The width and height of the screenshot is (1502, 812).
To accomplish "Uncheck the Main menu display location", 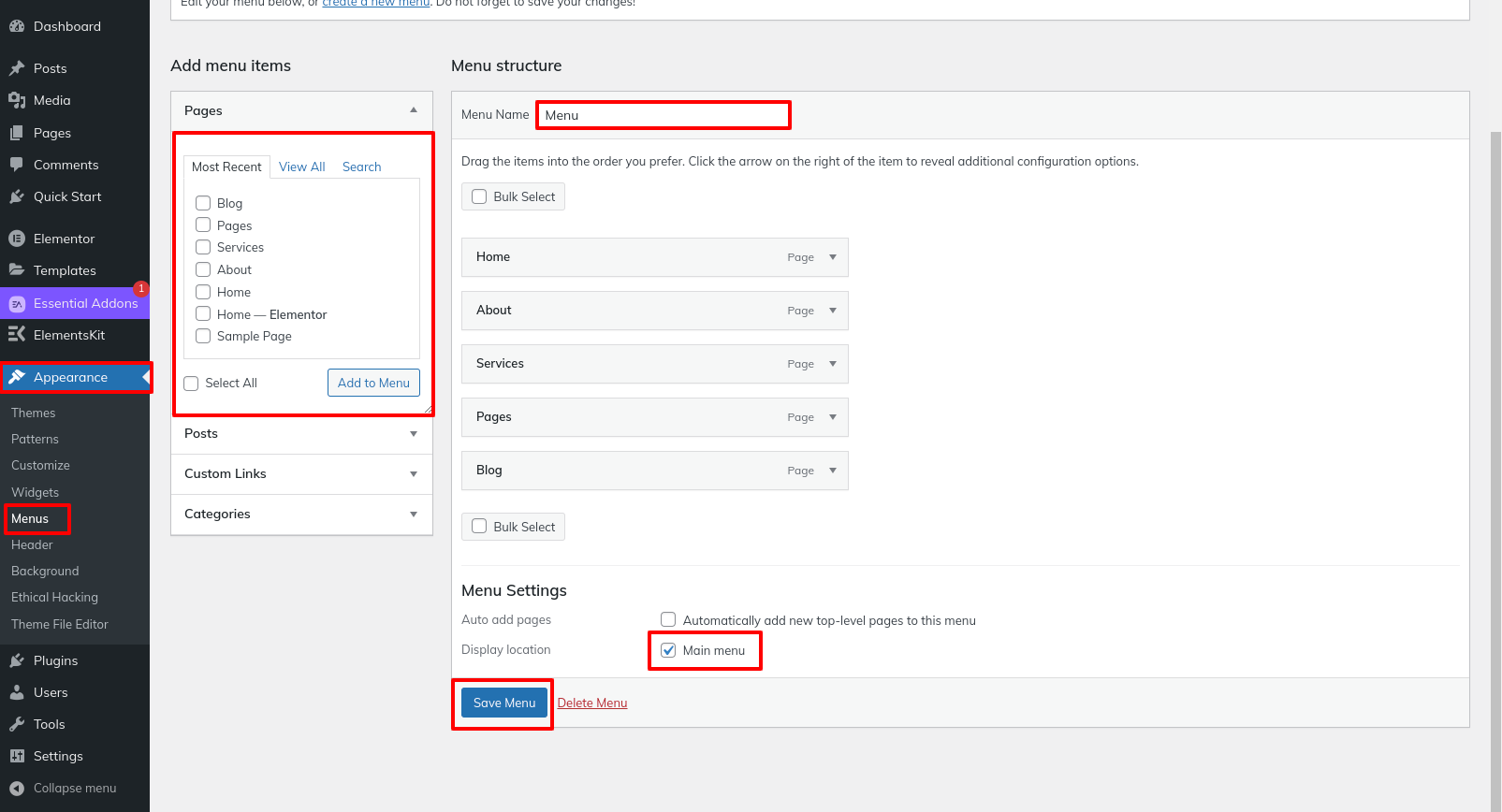I will pos(668,650).
